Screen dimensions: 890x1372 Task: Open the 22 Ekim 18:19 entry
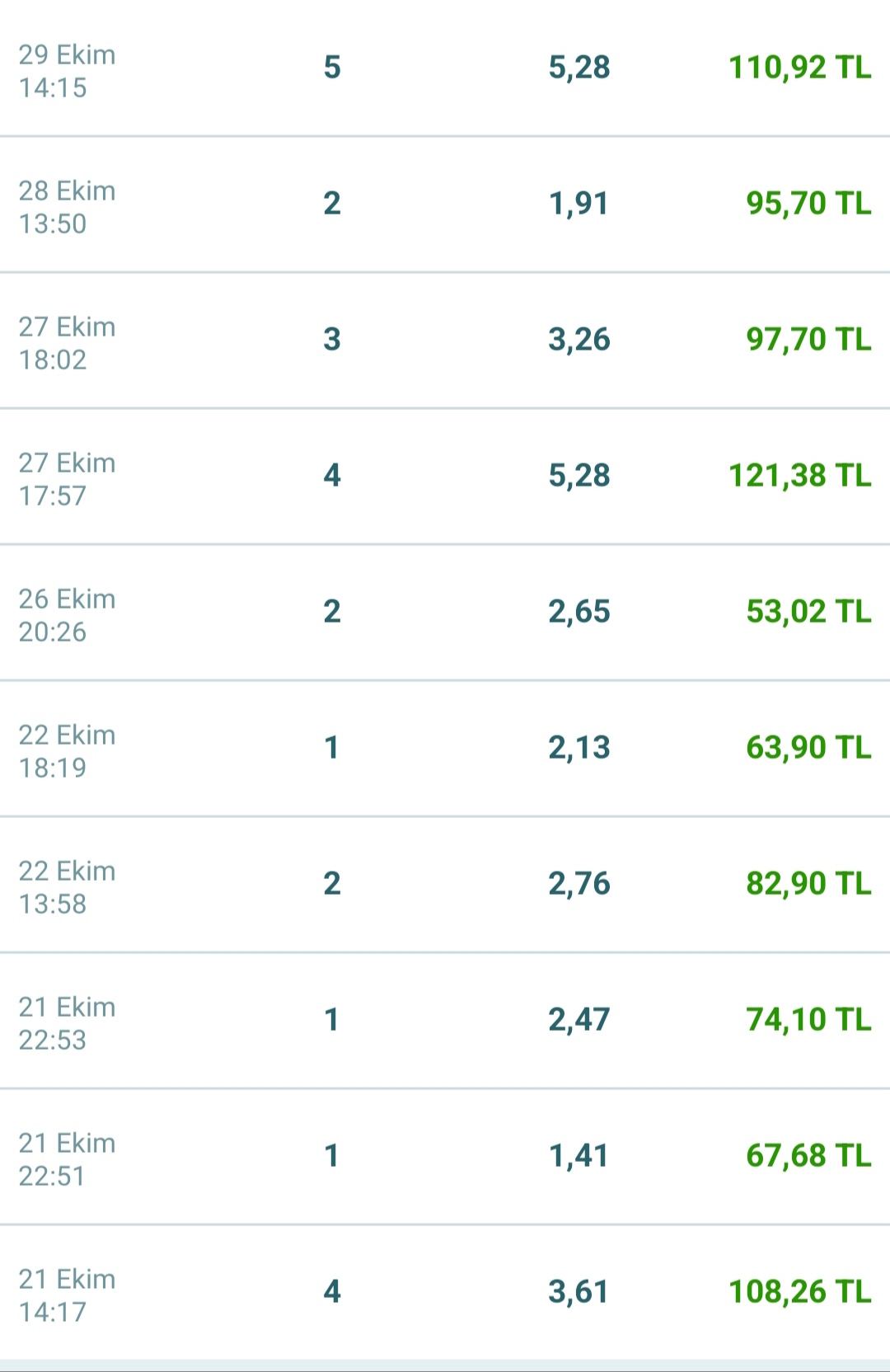tap(68, 751)
